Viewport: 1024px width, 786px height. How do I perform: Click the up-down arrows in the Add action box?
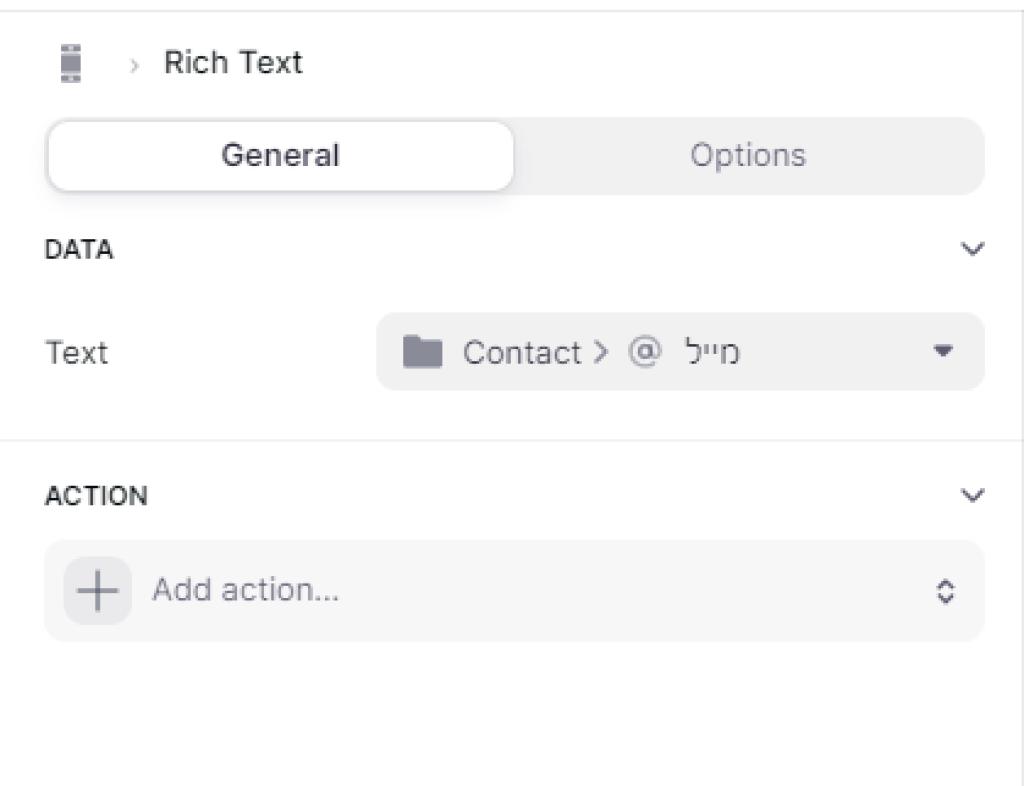pyautogui.click(x=945, y=591)
